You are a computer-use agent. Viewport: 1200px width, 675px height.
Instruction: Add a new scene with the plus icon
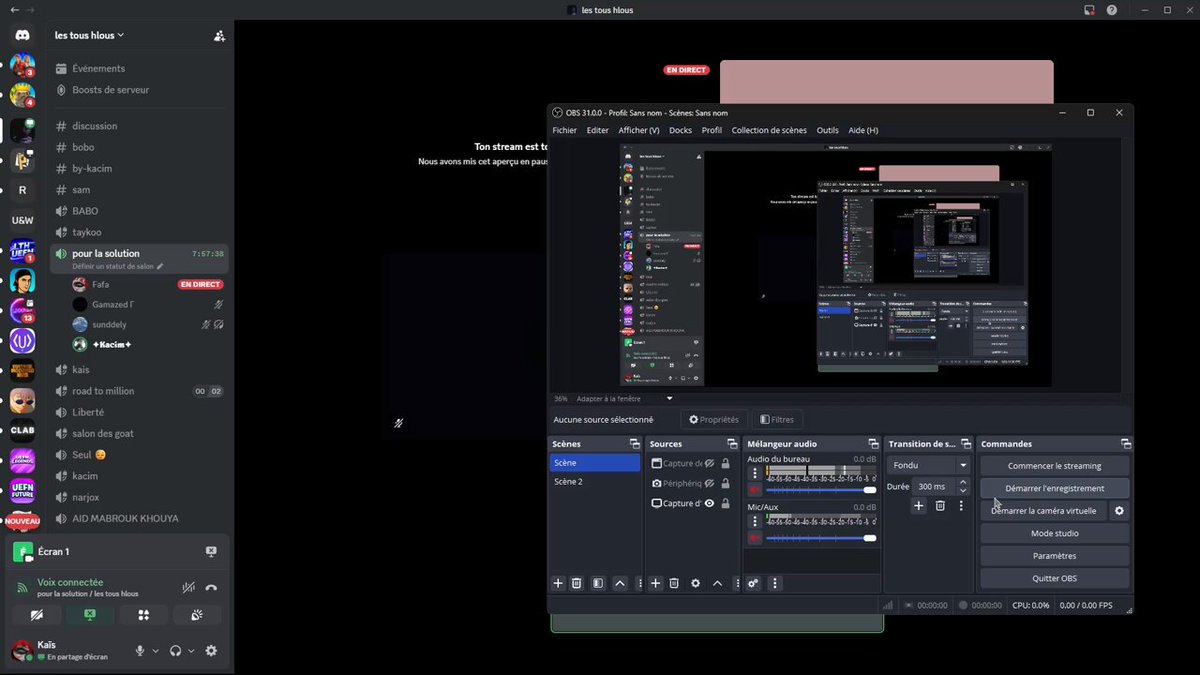tap(559, 583)
